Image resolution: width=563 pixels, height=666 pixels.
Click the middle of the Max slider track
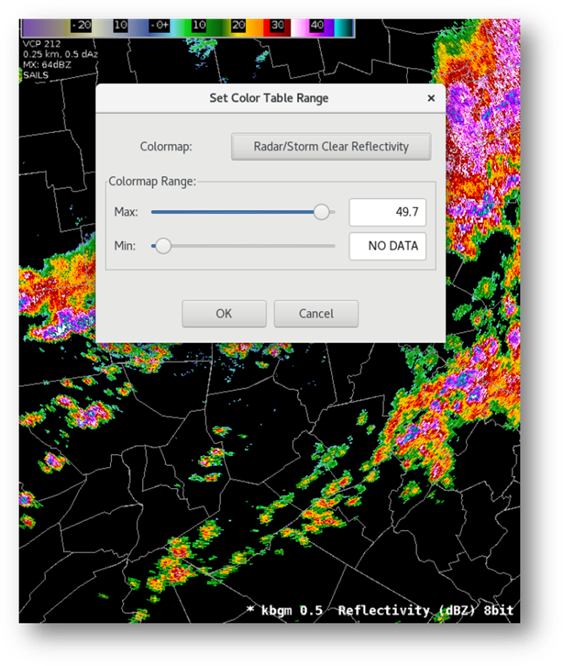pos(243,212)
